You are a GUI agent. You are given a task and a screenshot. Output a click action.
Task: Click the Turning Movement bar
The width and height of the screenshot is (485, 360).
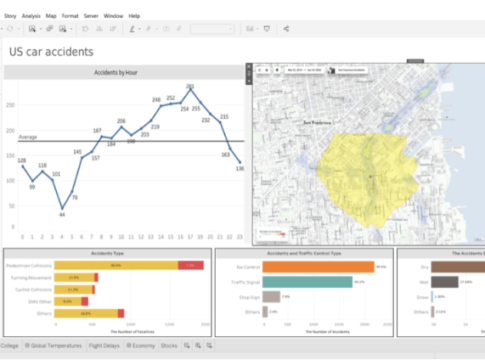pyautogui.click(x=76, y=277)
